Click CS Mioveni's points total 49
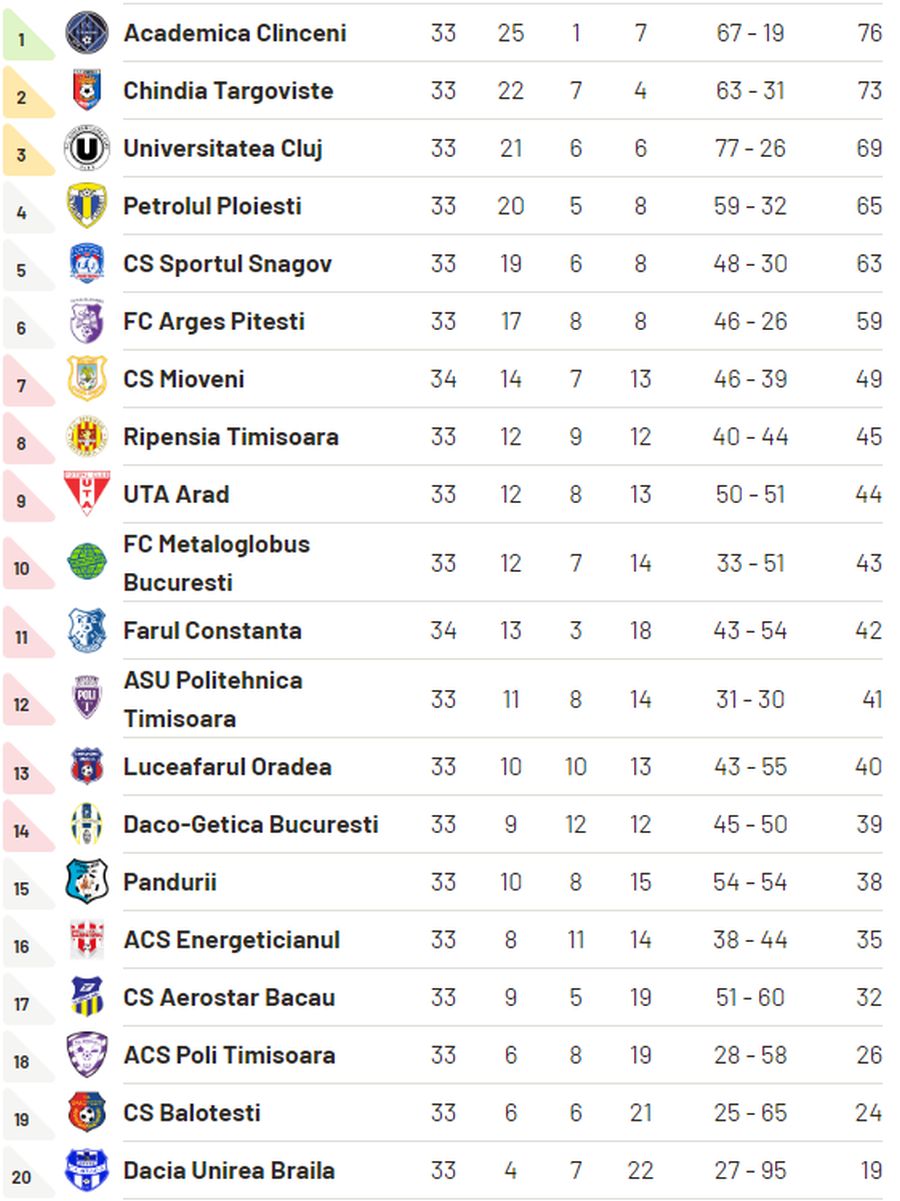Viewport: 900px width, 1201px height. 868,379
